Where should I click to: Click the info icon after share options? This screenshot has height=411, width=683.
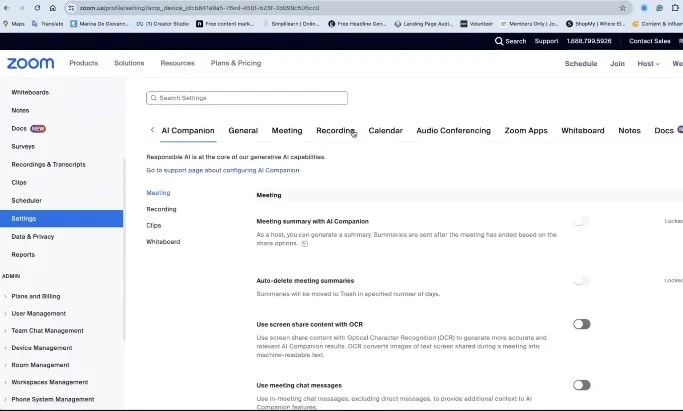click(305, 244)
